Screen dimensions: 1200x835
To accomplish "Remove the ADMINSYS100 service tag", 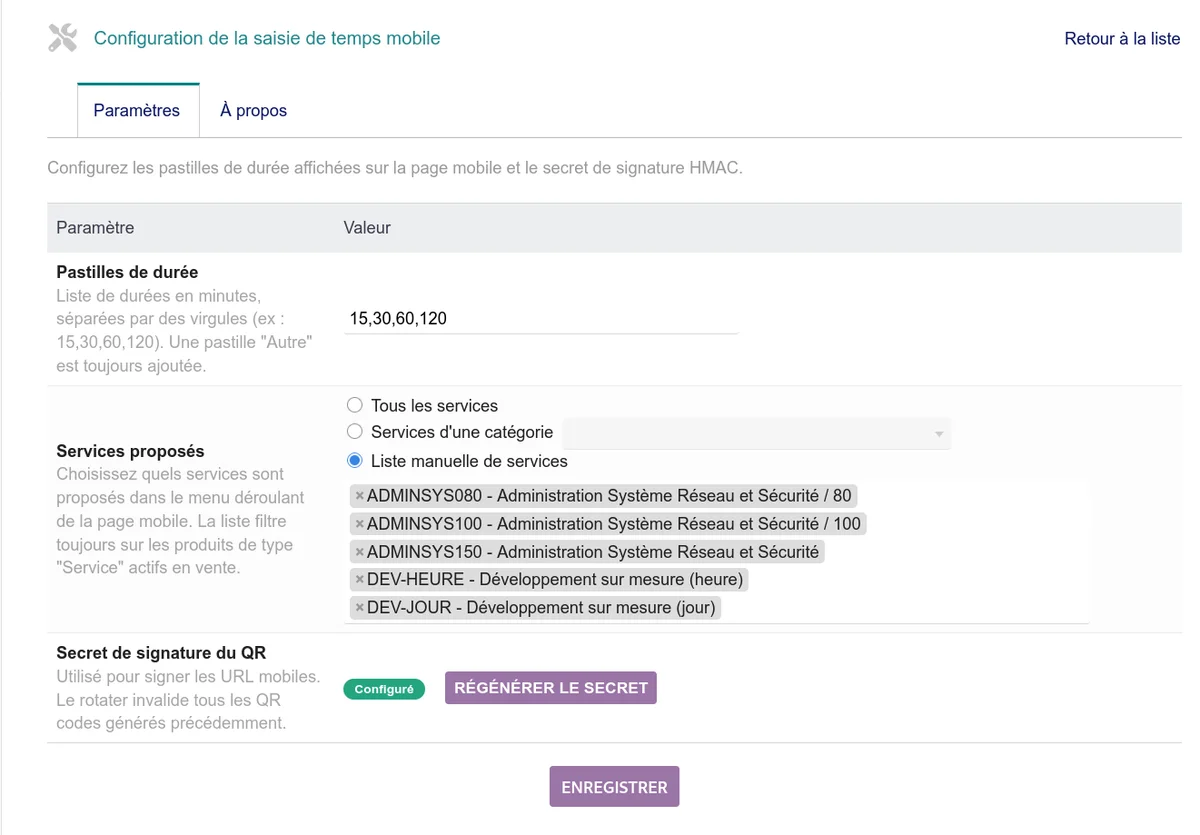I will [x=360, y=524].
